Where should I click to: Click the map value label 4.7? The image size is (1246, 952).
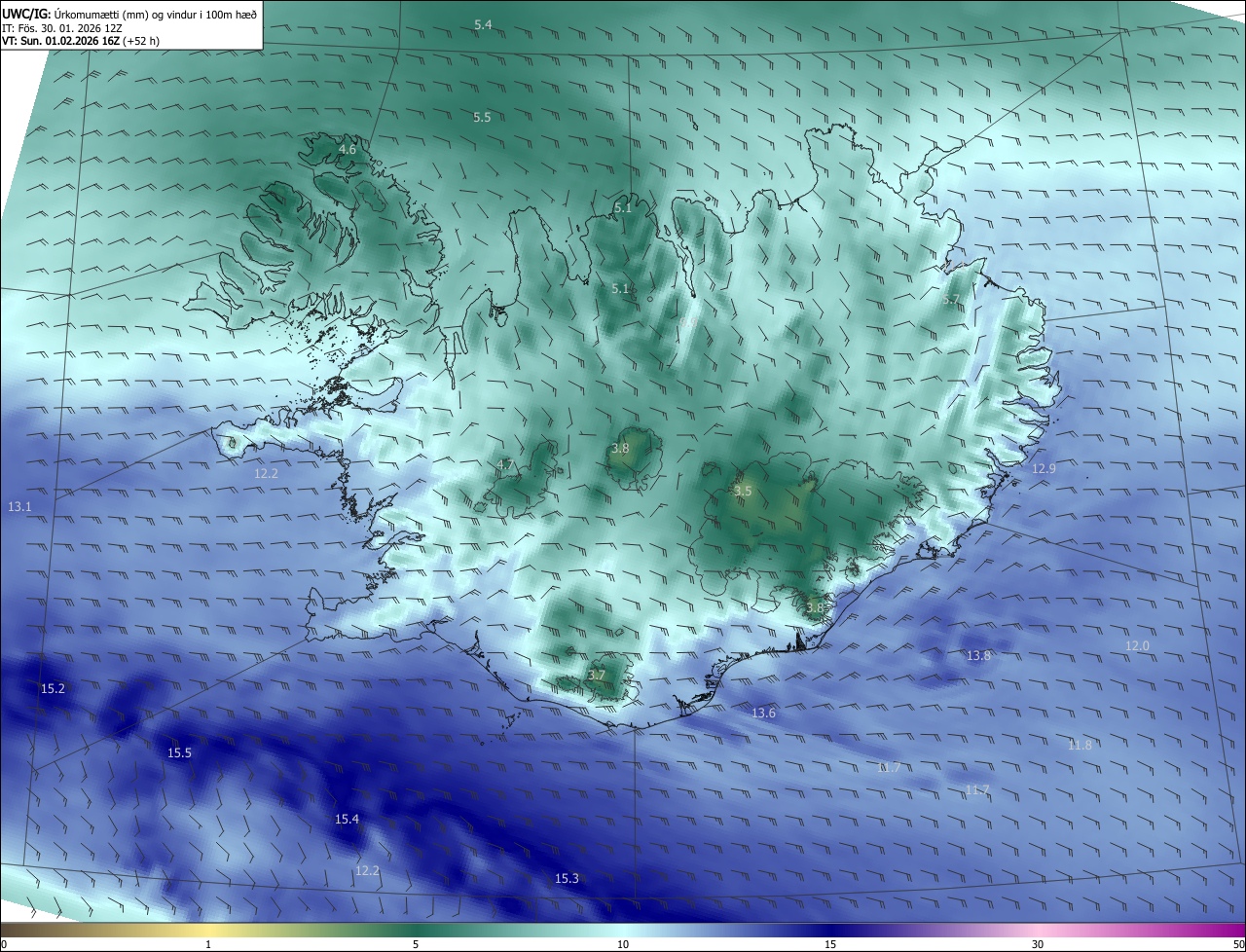(504, 465)
